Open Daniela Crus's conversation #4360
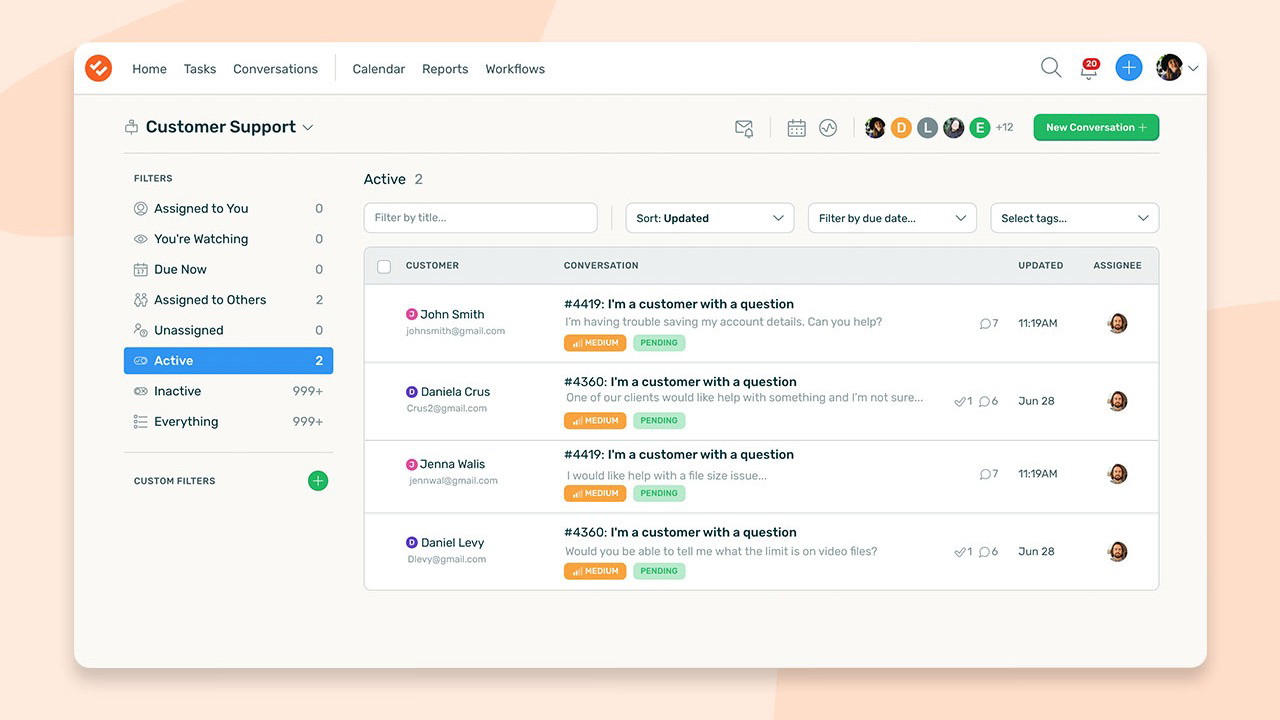 [x=680, y=382]
